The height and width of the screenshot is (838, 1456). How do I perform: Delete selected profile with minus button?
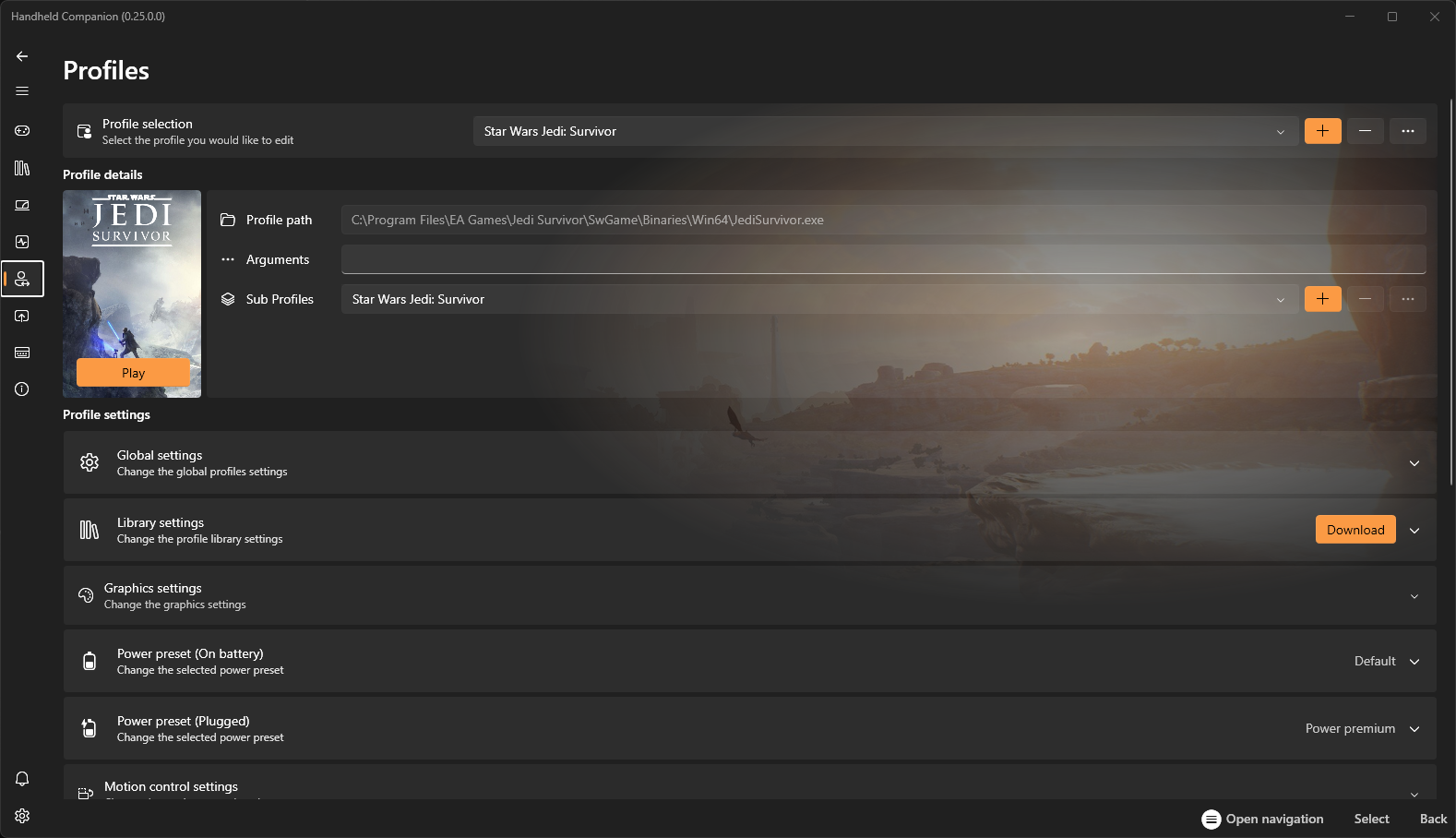coord(1365,131)
